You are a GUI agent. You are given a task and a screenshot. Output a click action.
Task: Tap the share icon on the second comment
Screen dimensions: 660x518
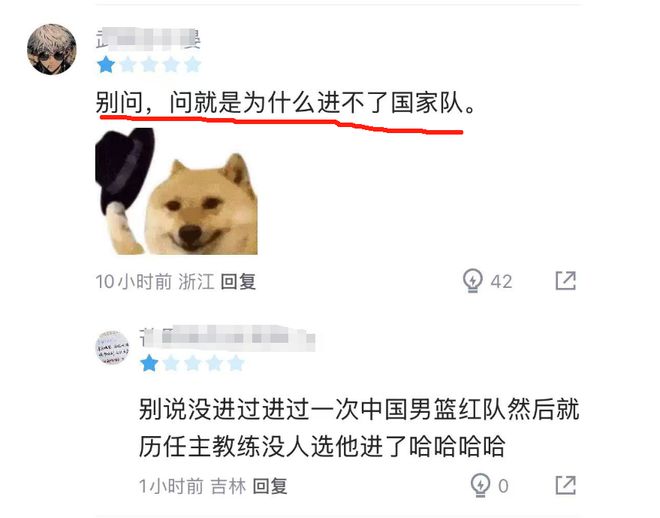point(565,485)
